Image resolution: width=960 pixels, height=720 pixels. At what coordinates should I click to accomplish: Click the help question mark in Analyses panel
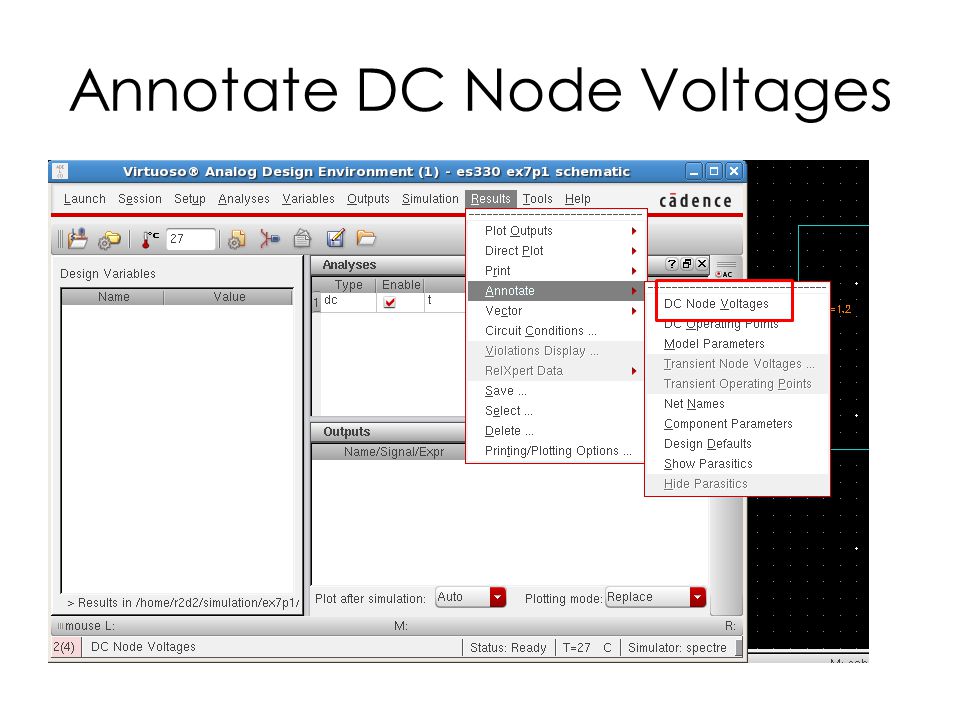click(x=672, y=264)
